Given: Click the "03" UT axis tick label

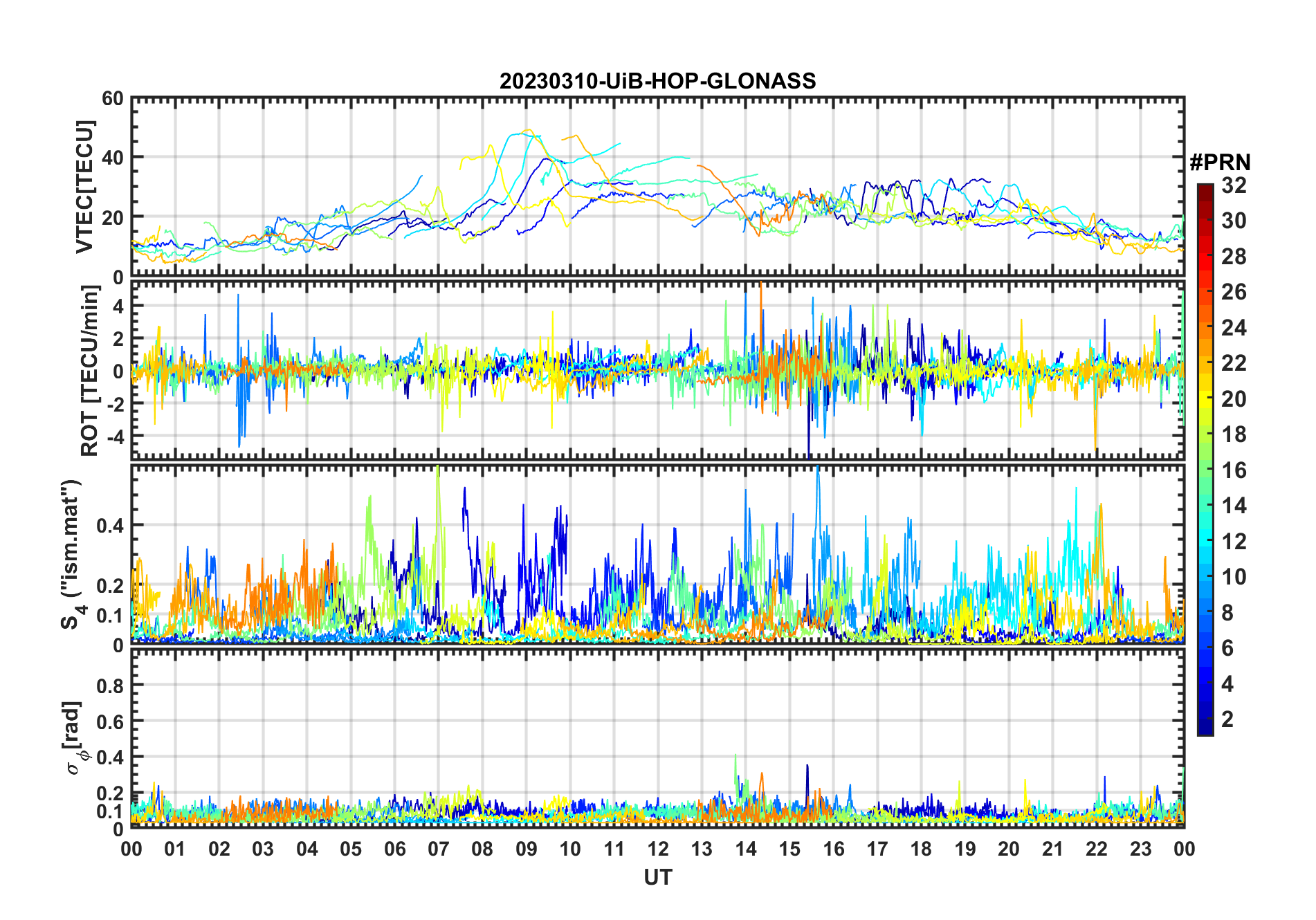Looking at the screenshot, I should click(x=263, y=849).
